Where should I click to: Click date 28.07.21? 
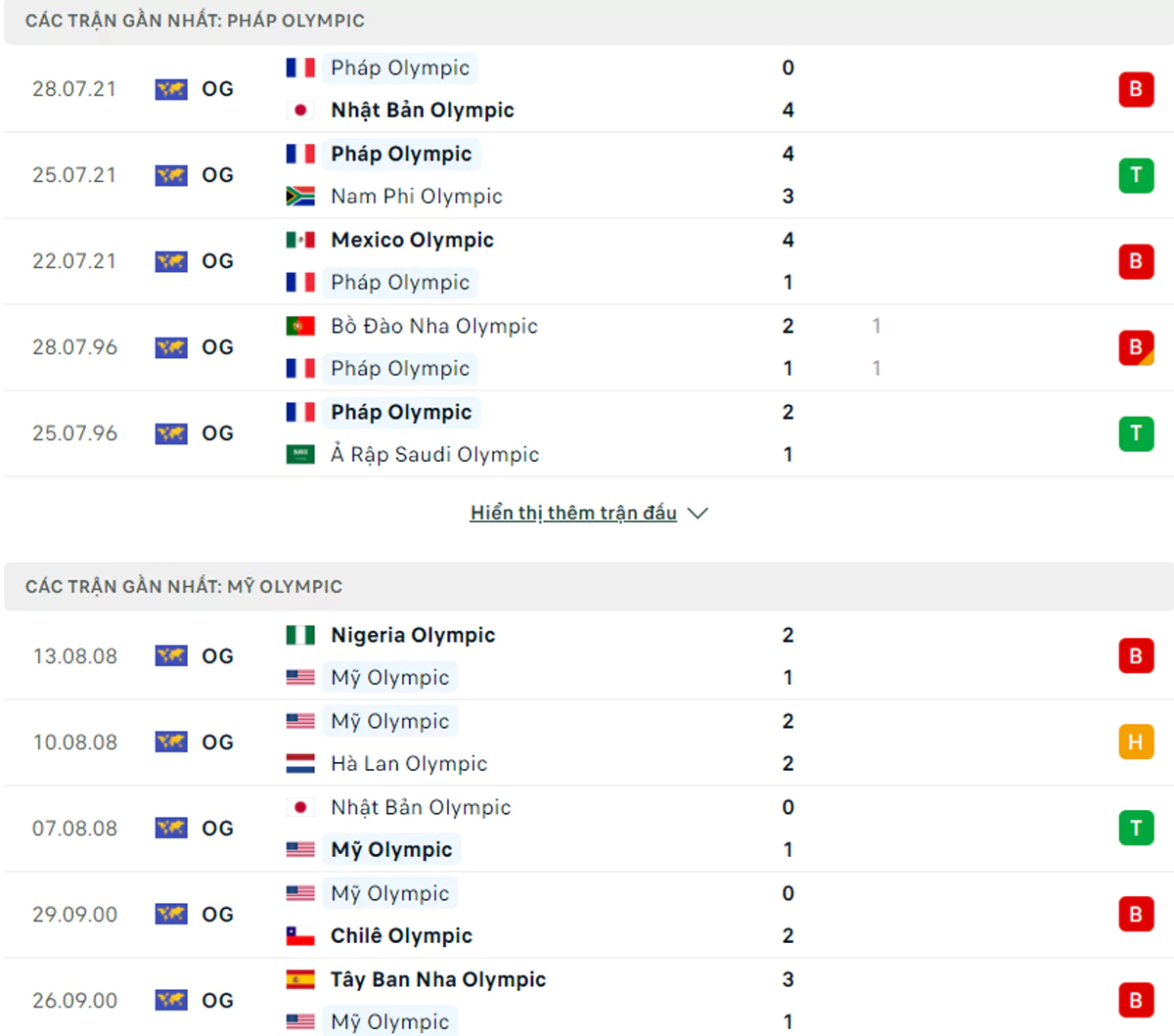(x=74, y=89)
